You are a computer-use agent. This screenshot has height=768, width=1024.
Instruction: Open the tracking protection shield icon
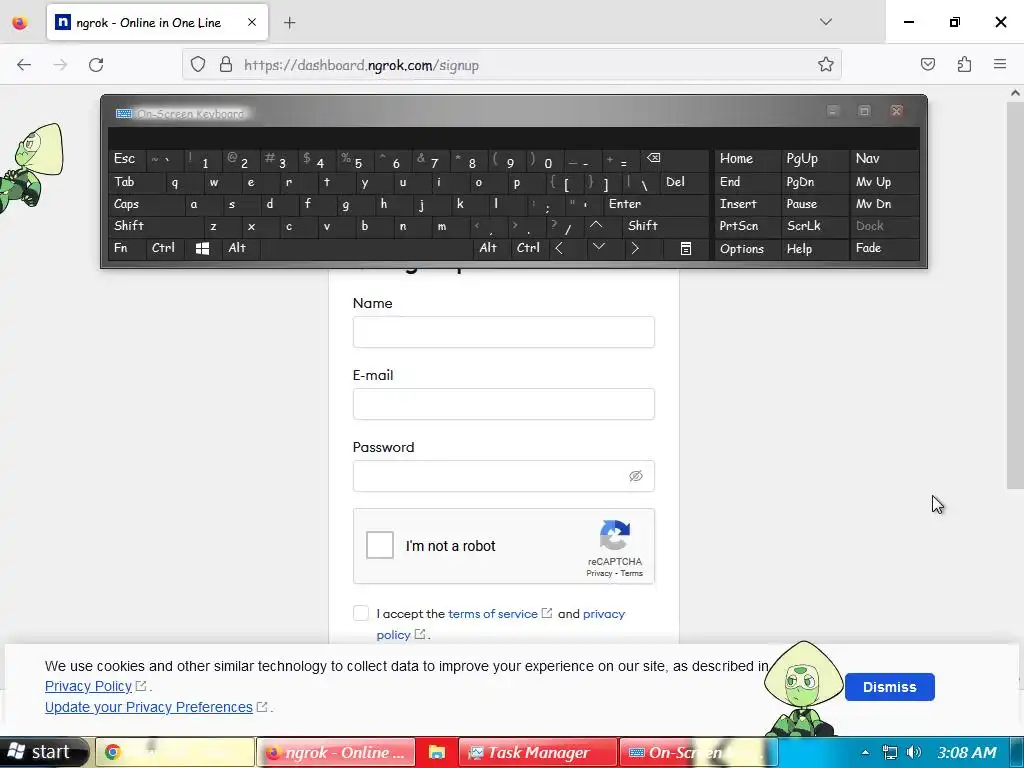pos(198,65)
